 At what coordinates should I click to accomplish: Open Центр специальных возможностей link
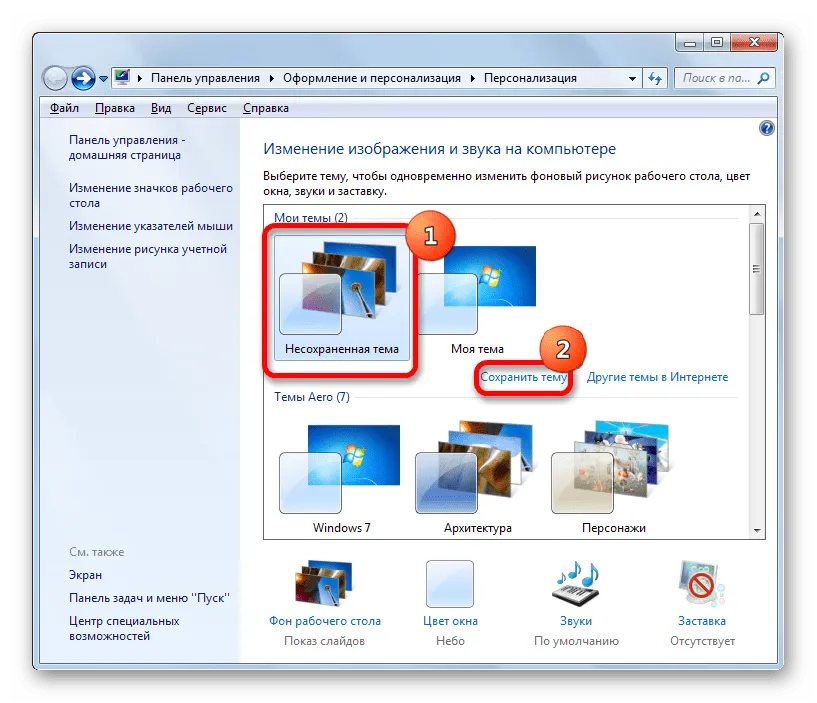(x=124, y=628)
